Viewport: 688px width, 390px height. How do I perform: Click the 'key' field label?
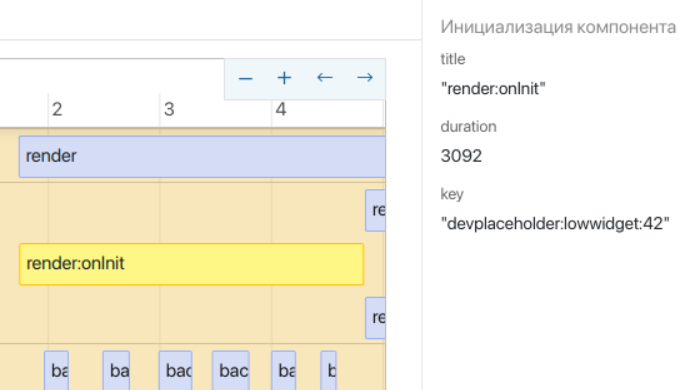click(x=452, y=194)
